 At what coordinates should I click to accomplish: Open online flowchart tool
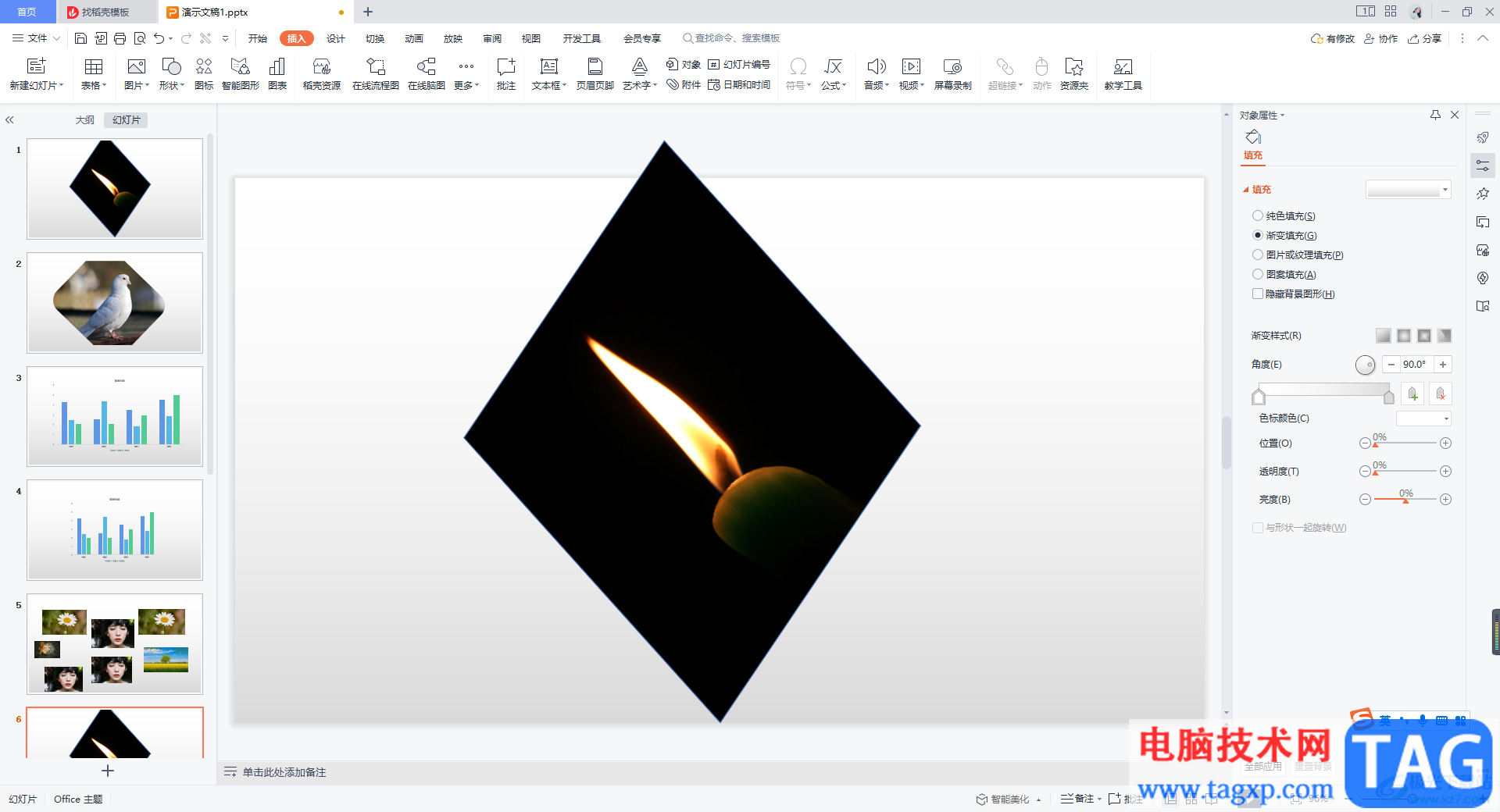[375, 66]
